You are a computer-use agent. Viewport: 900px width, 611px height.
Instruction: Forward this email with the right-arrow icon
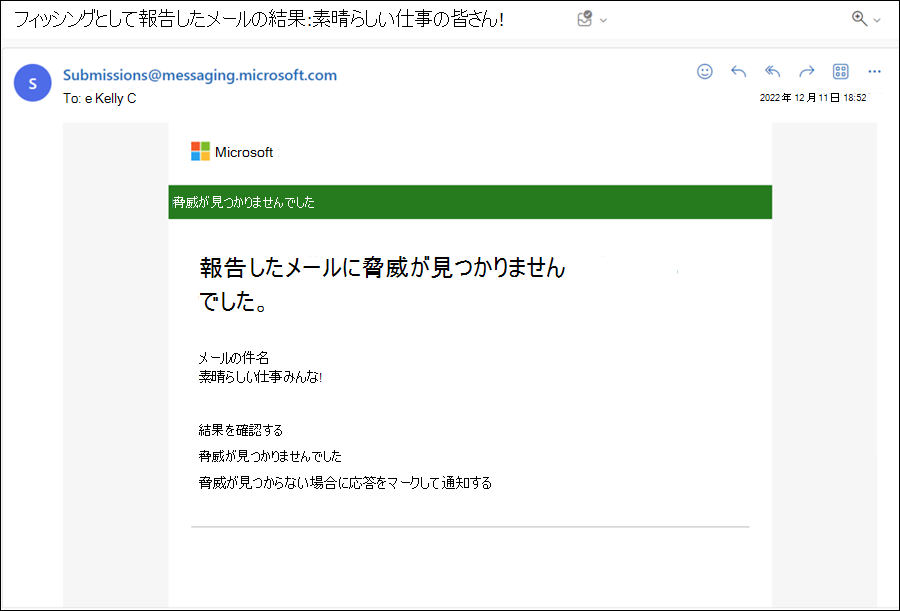(806, 71)
